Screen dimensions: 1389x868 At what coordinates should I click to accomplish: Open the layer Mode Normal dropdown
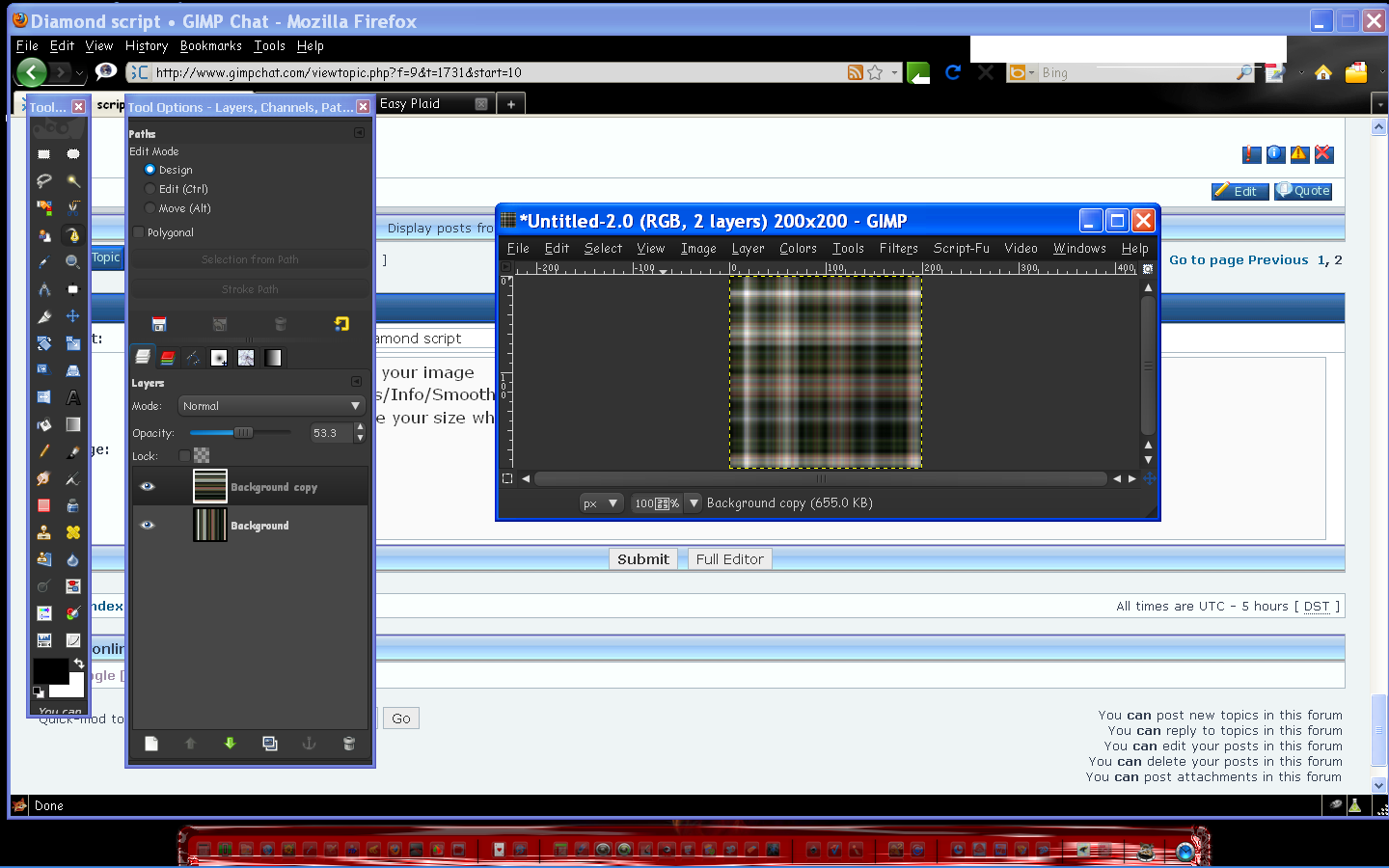[x=272, y=406]
